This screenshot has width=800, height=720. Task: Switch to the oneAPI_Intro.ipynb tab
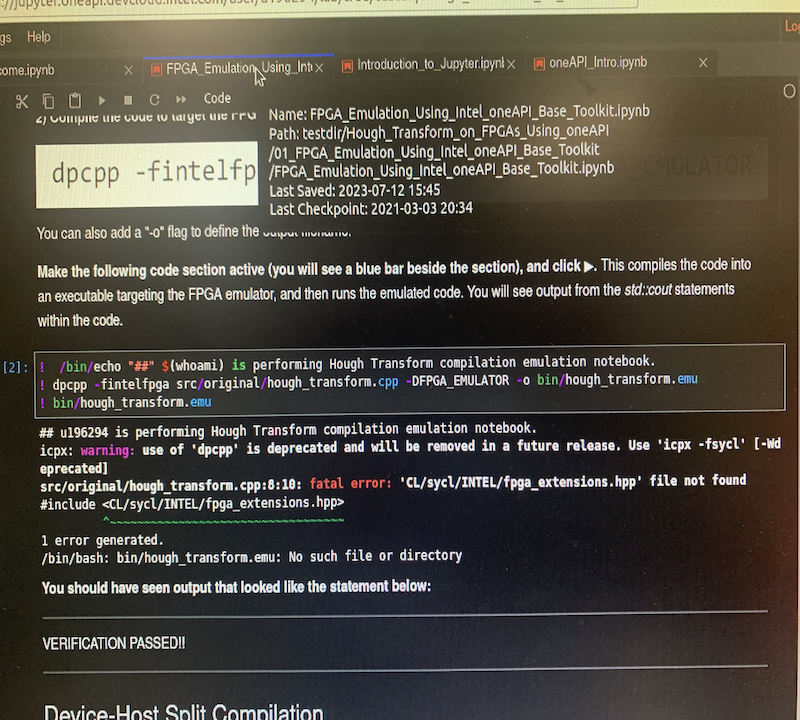[x=600, y=62]
